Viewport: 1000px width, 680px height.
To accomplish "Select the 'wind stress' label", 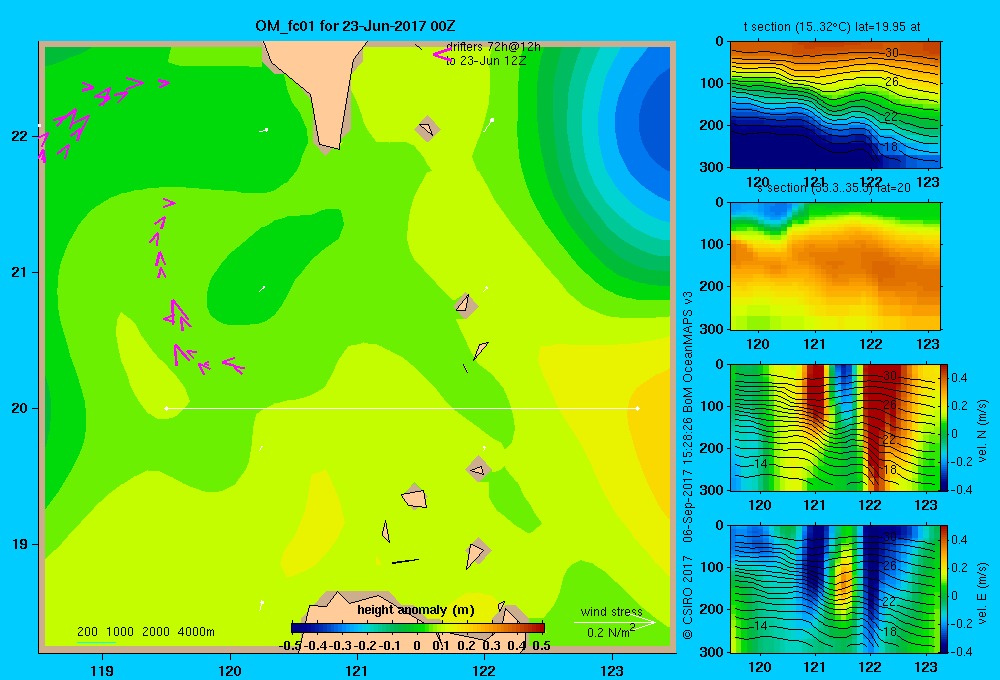I will (611, 611).
